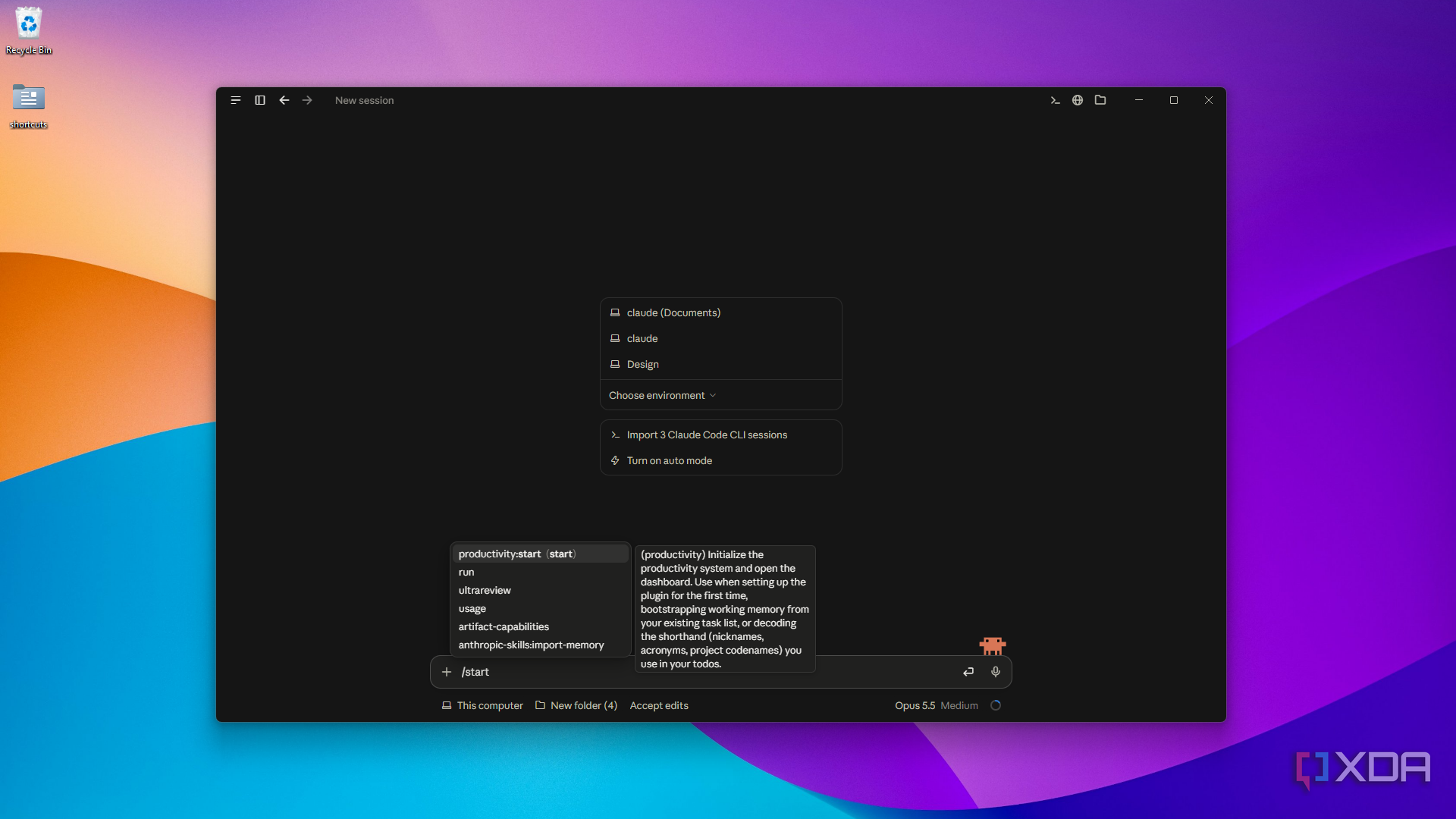1456x819 pixels.
Task: Choose productivity:start command suggestion
Action: click(541, 554)
